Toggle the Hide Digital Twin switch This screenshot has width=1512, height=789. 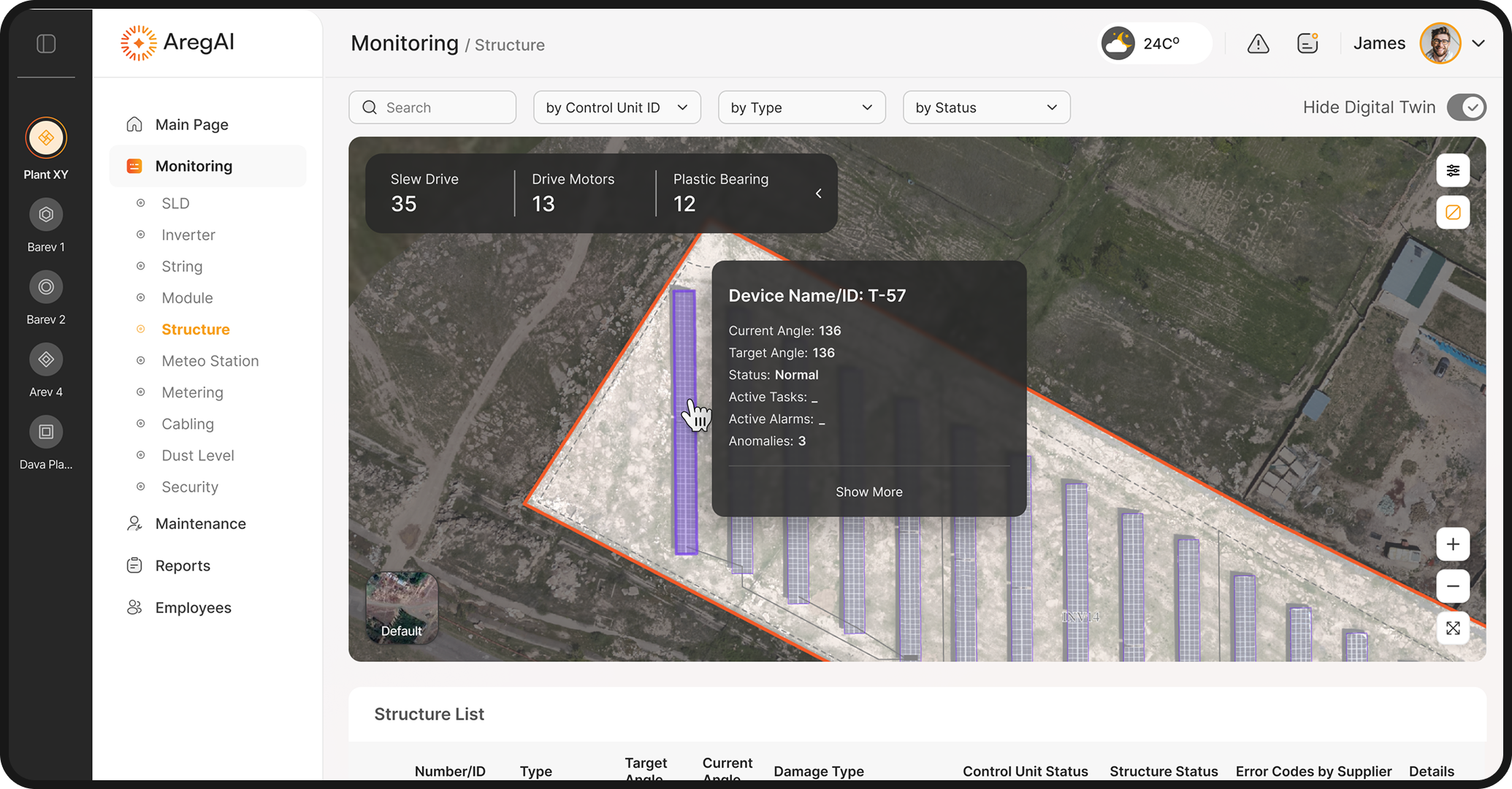pos(1466,107)
